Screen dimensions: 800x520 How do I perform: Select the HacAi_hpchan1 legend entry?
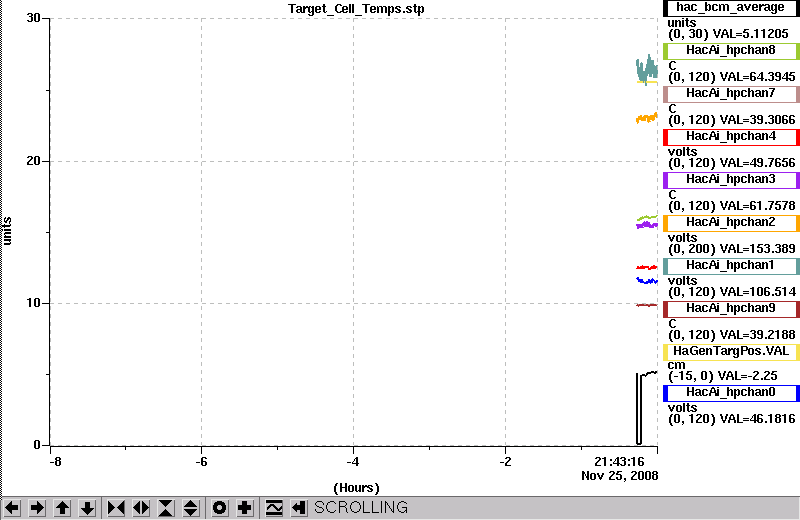[731, 266]
